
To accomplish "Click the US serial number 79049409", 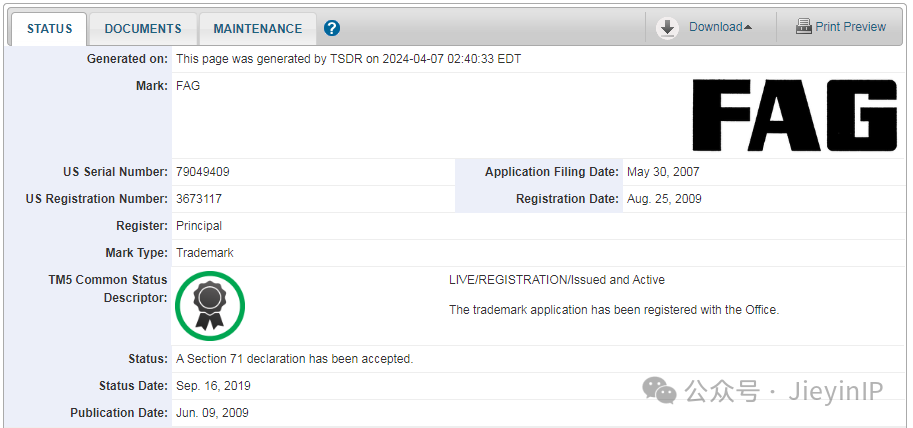I will tap(203, 172).
